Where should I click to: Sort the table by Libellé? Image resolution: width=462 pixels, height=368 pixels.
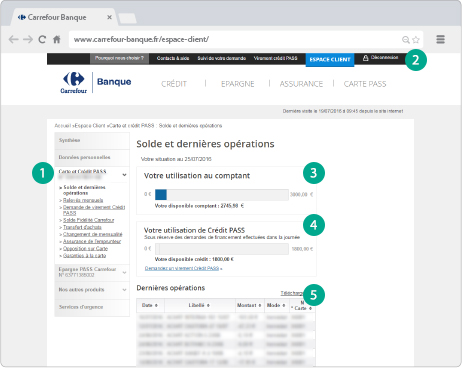point(199,305)
